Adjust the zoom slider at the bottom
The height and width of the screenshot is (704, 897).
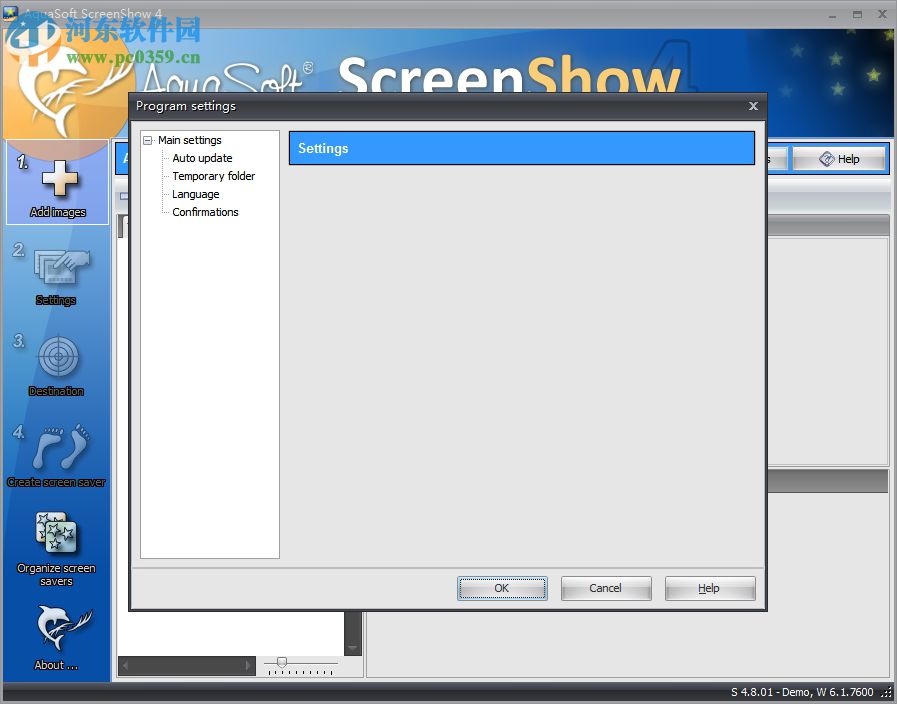pos(281,660)
